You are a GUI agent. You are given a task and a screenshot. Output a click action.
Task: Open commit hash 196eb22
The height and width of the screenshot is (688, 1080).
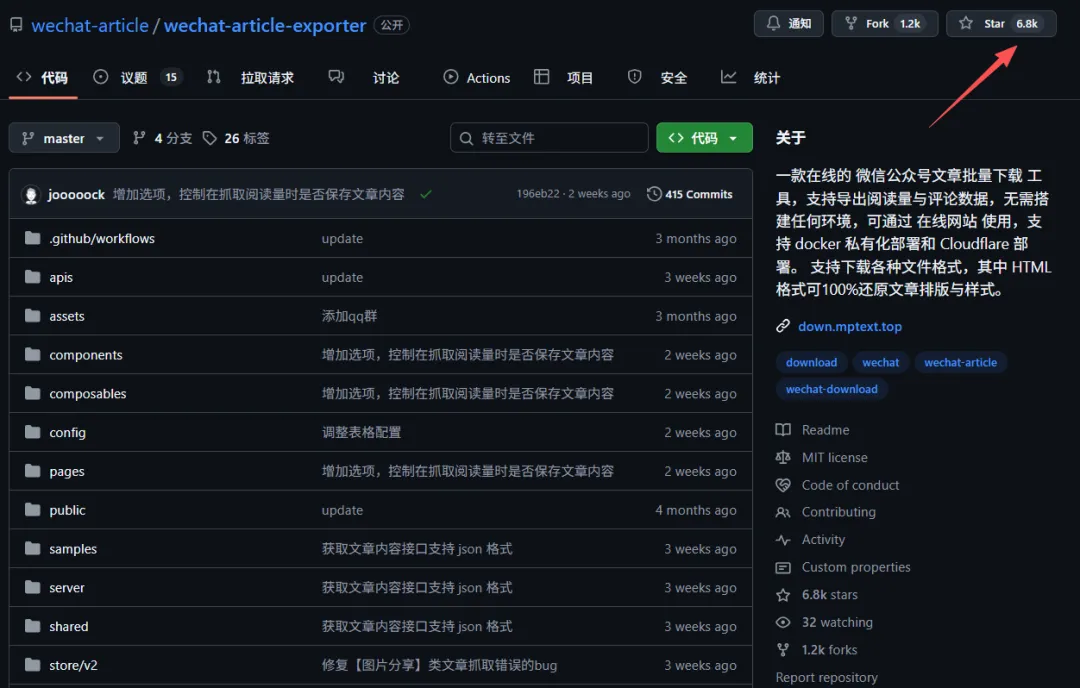tap(538, 194)
